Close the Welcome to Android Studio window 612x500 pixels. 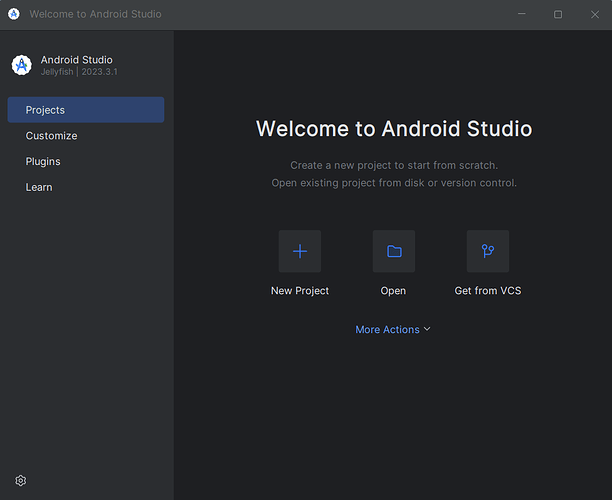[594, 14]
